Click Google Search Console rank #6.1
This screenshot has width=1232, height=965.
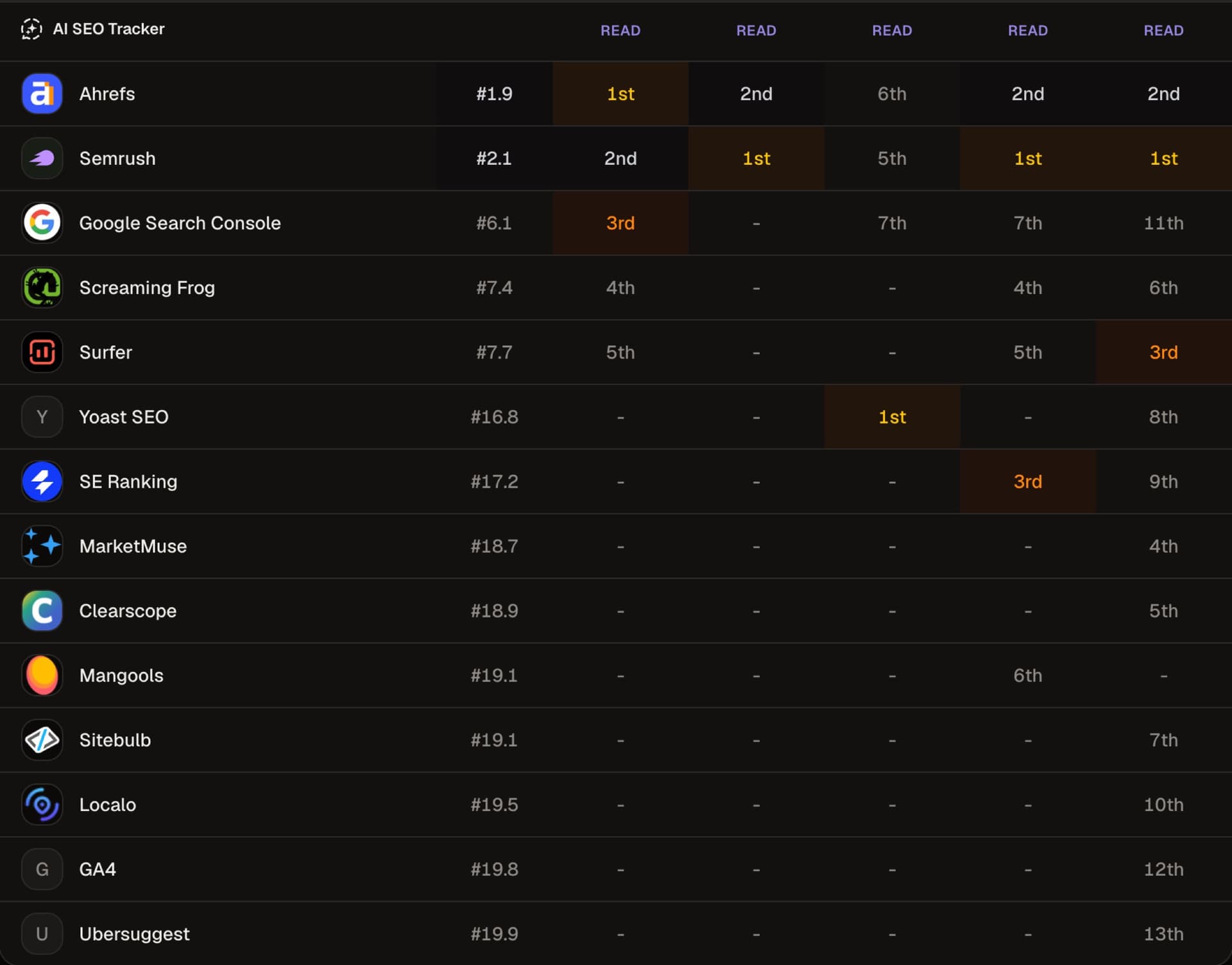494,223
